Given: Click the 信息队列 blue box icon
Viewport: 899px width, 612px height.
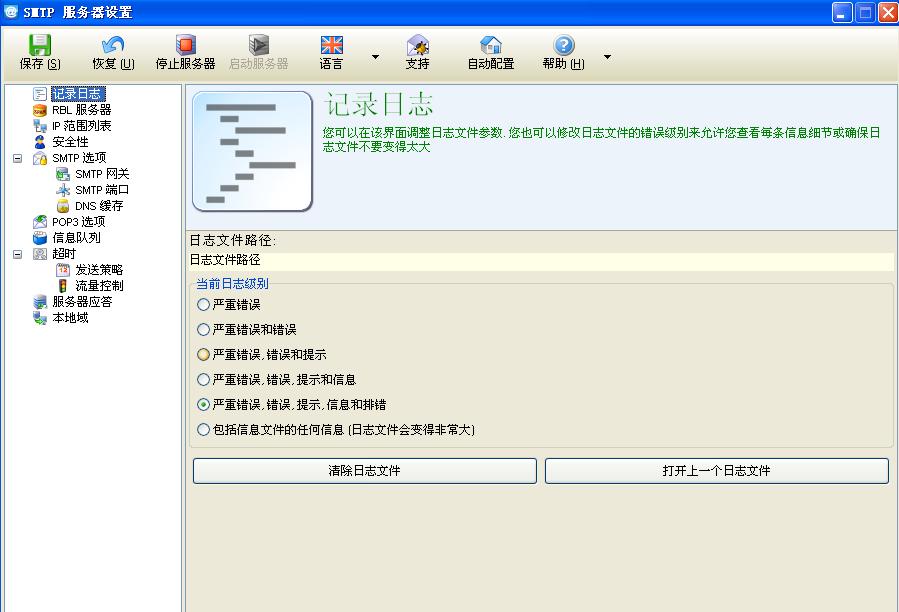Looking at the screenshot, I should (40, 237).
